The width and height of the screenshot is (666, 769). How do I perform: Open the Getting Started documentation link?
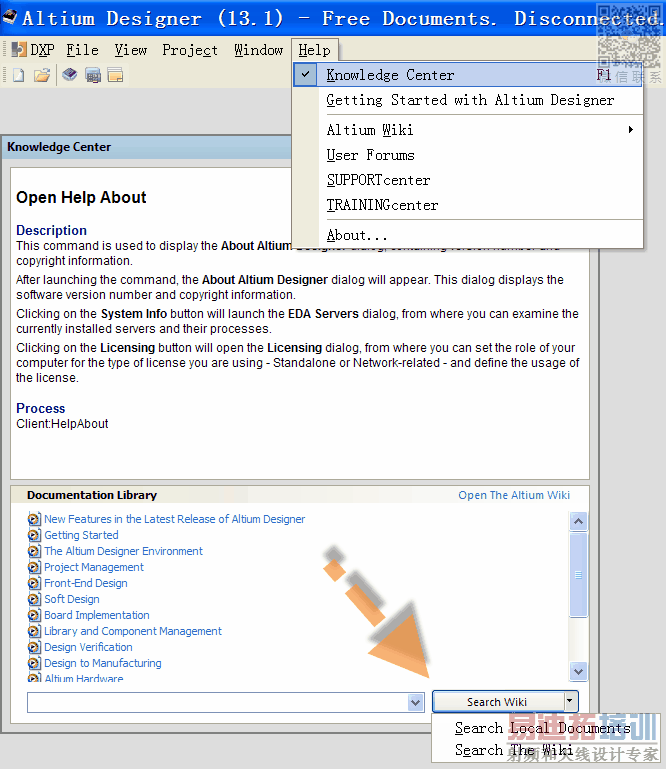[x=81, y=535]
